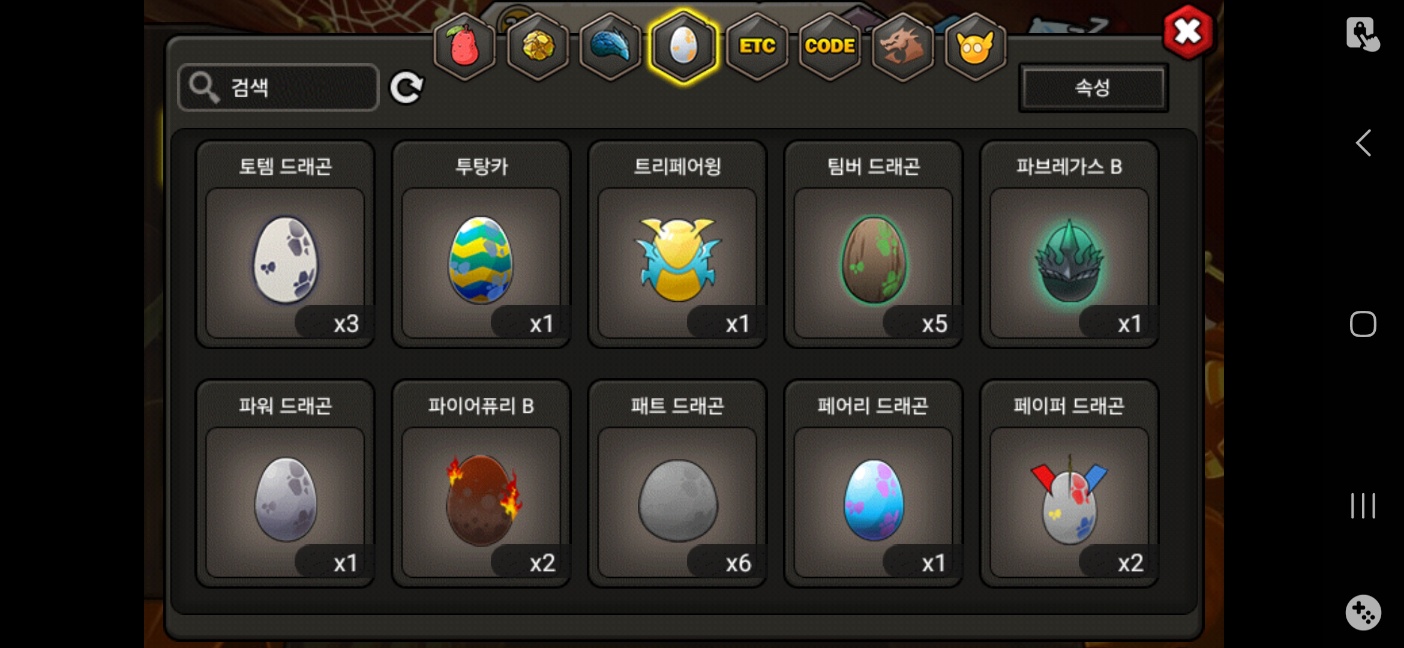The height and width of the screenshot is (648, 1404).
Task: Click the refresh arrow next to search
Action: tap(406, 87)
